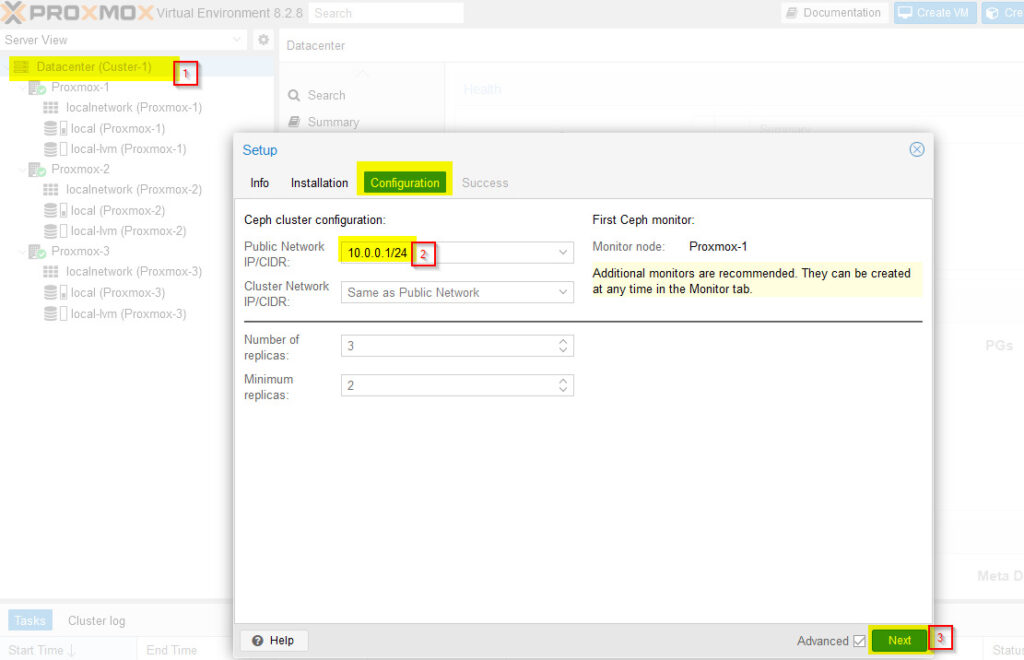Viewport: 1024px width, 660px height.
Task: Click the End Time column header
Action: coord(171,650)
